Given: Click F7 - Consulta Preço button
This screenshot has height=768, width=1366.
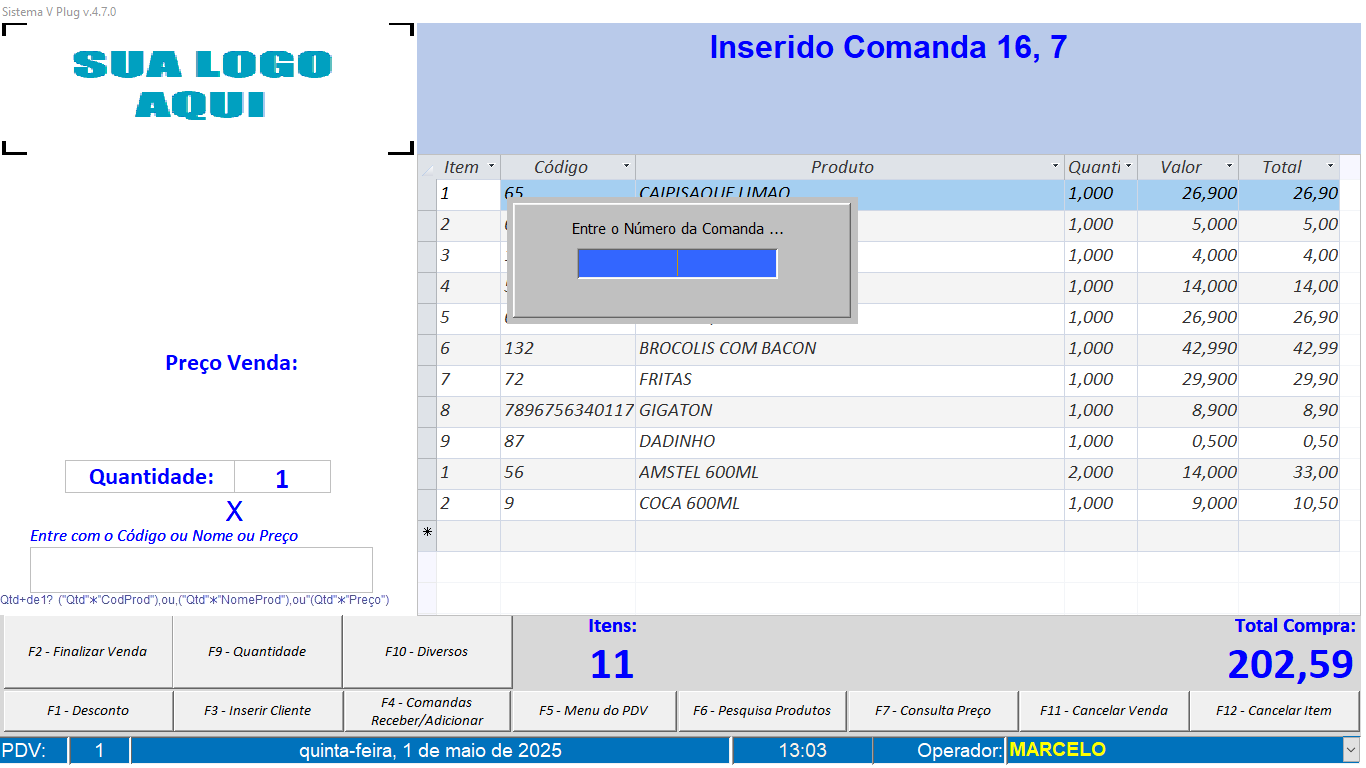Looking at the screenshot, I should tap(933, 711).
